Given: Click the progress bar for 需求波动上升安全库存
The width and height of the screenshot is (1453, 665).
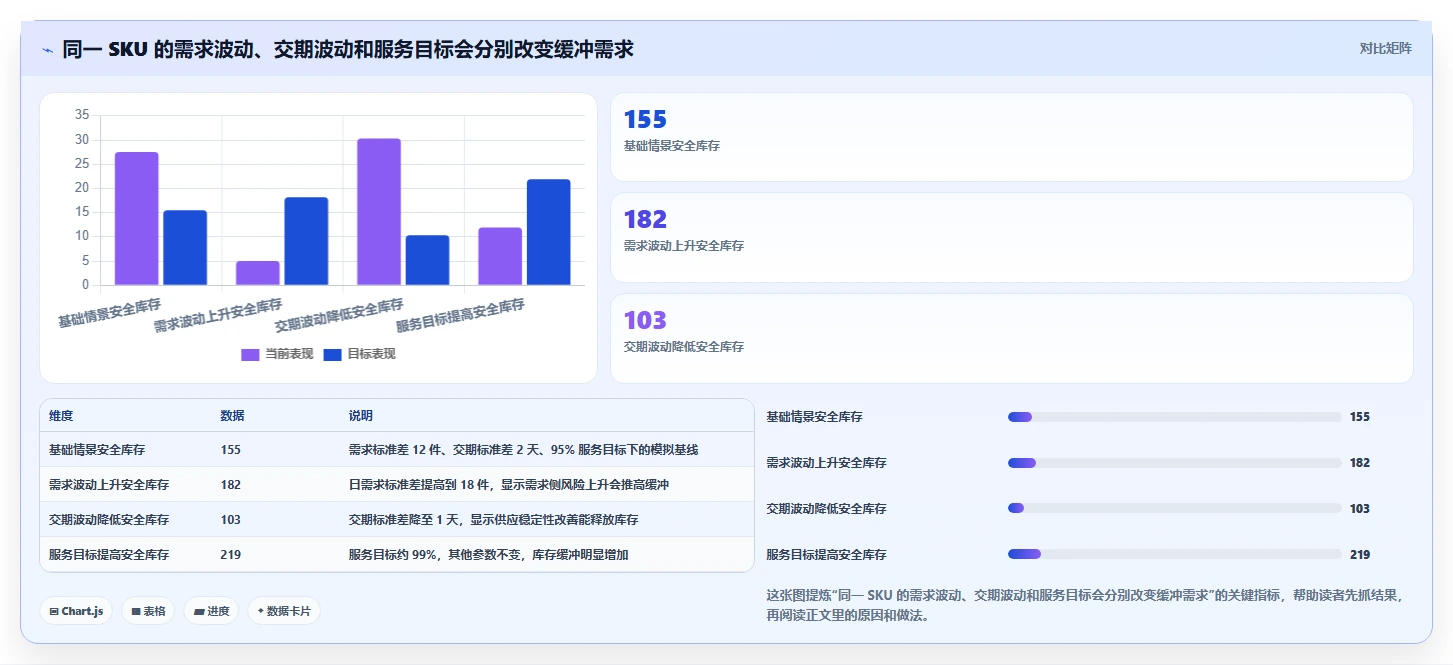Looking at the screenshot, I should (1174, 463).
